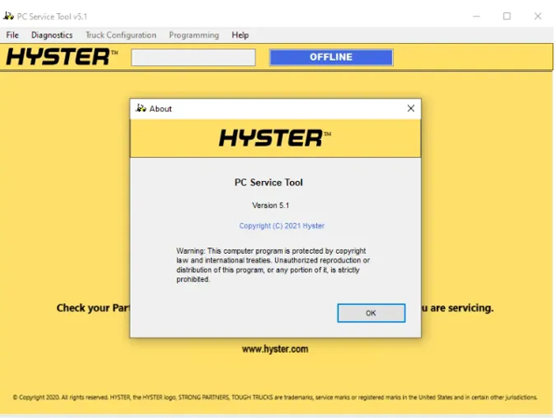Image resolution: width=556 pixels, height=418 pixels.
Task: Click the copyright warning paragraph
Action: click(273, 265)
